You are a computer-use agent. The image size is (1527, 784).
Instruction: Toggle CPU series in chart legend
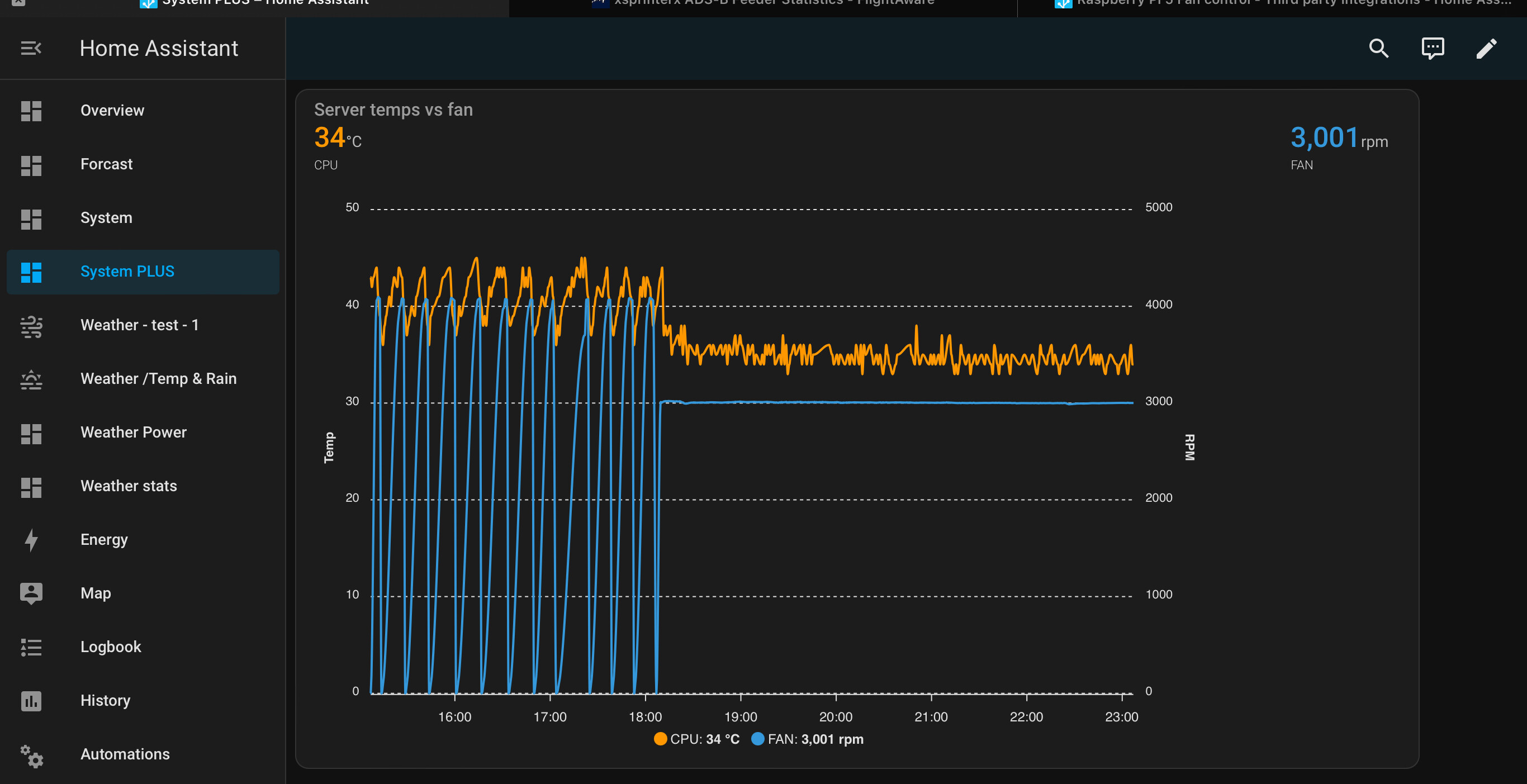click(696, 739)
